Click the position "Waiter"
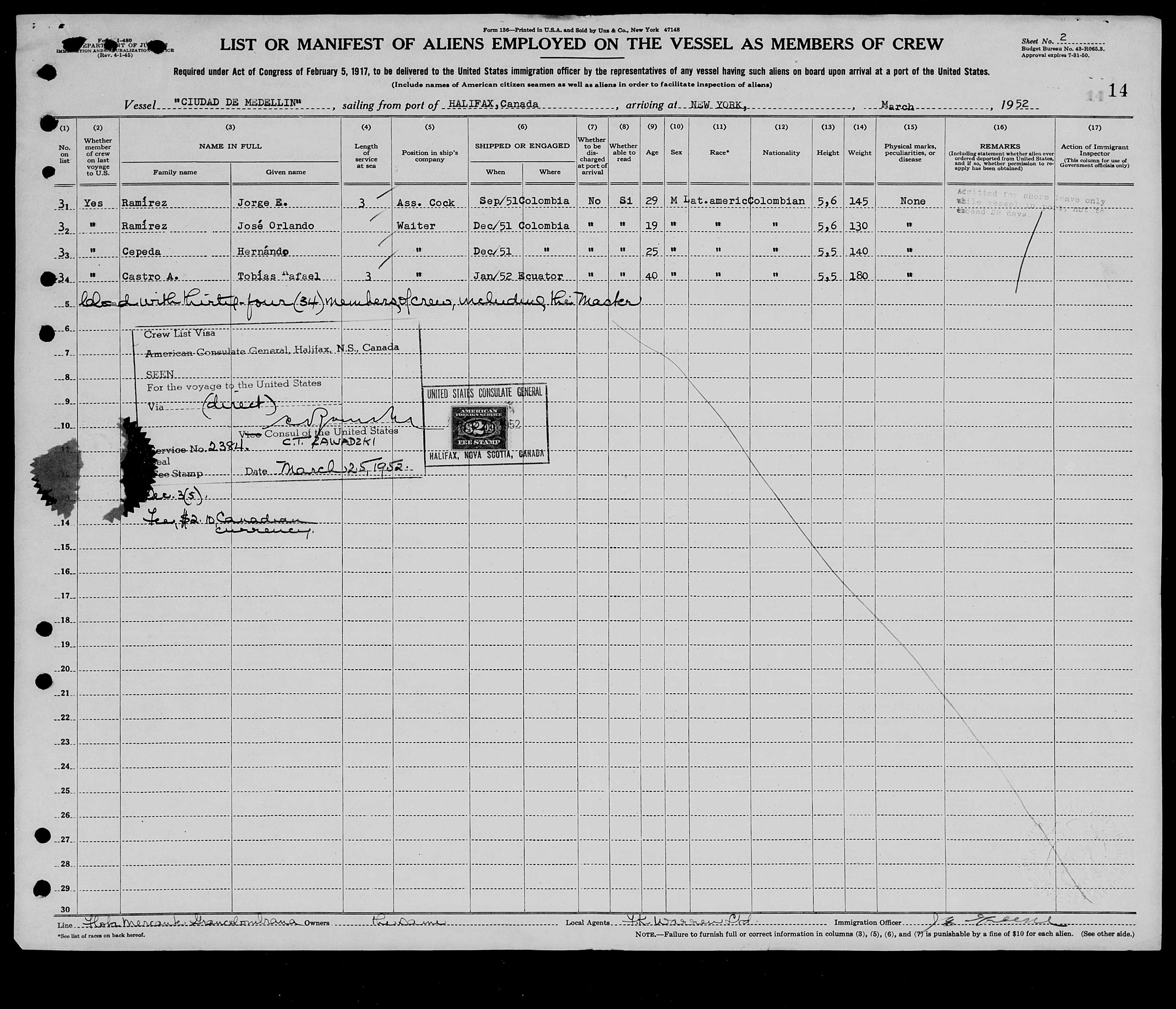The image size is (1176, 1009). [x=415, y=226]
